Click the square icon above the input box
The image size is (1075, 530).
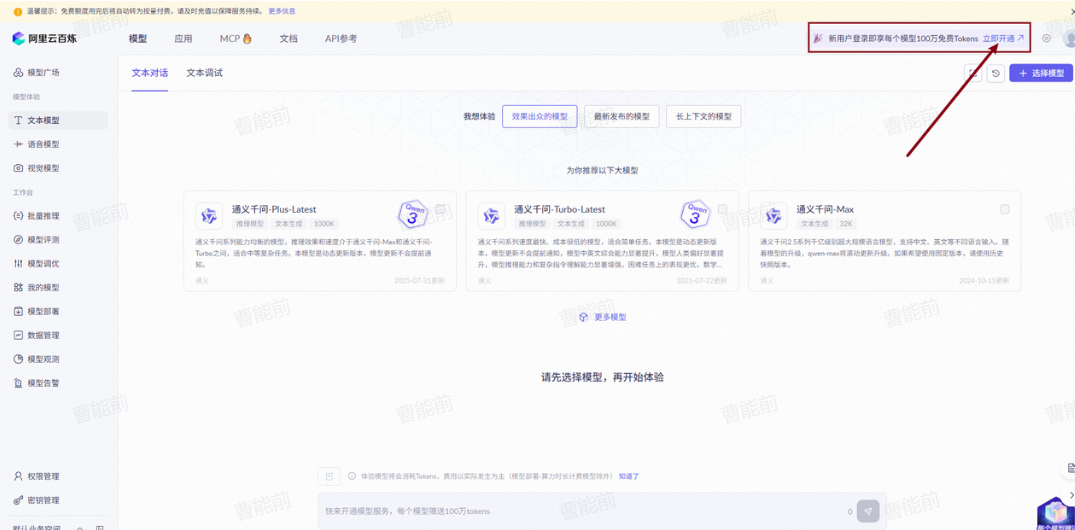329,476
